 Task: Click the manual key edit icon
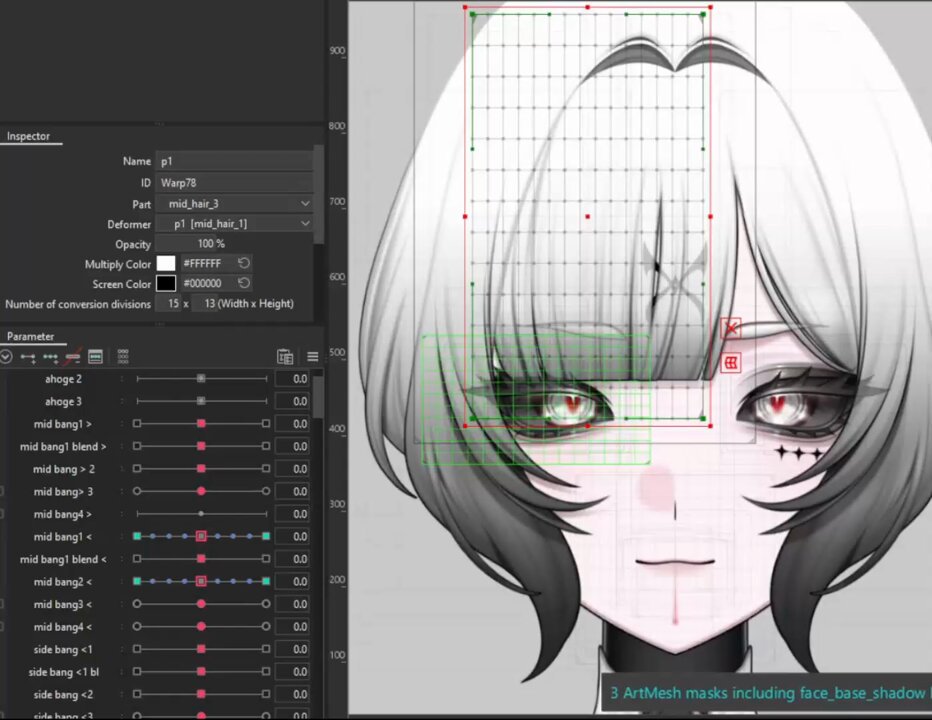coord(95,357)
